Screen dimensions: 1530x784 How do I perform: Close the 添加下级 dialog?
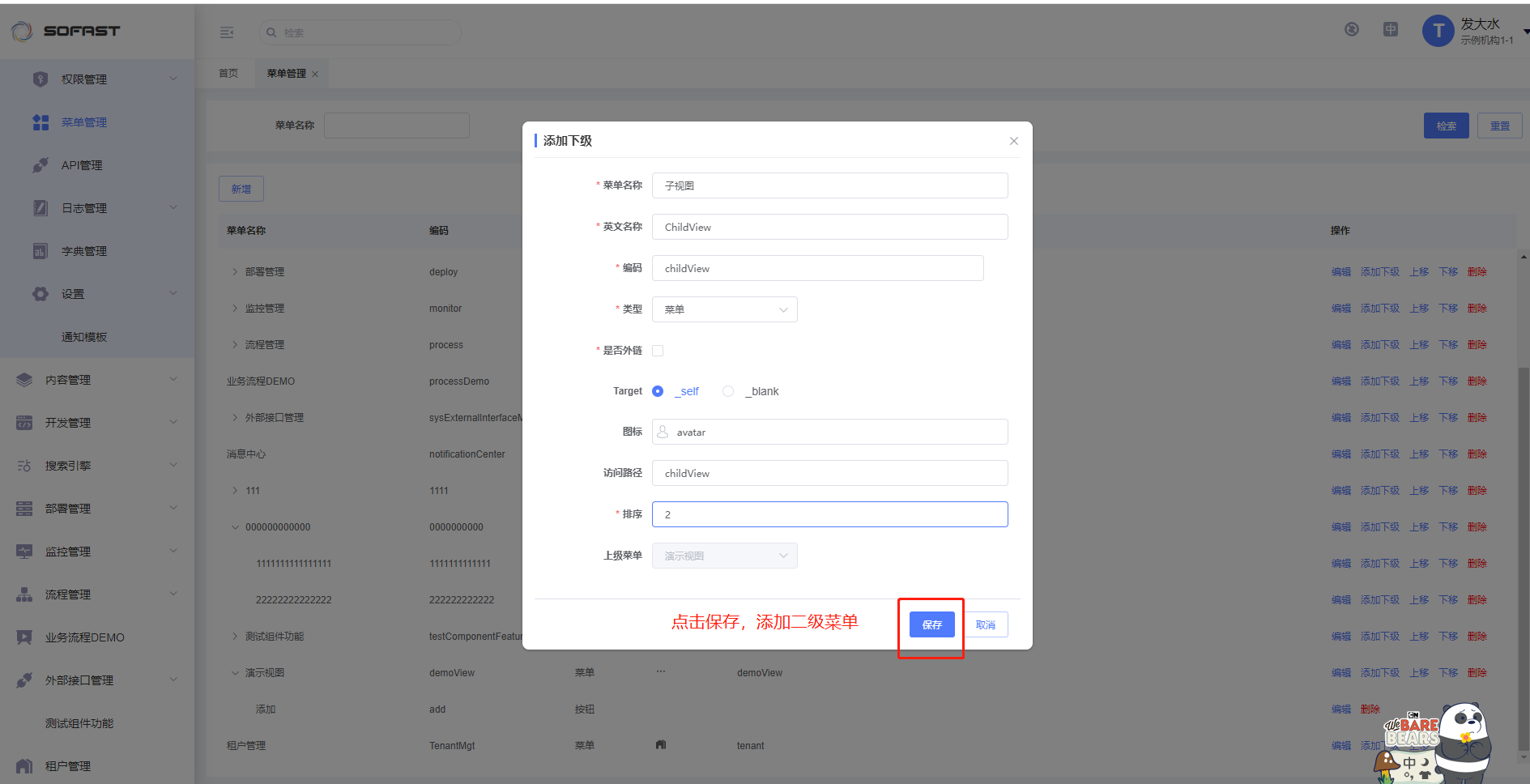[x=1013, y=141]
